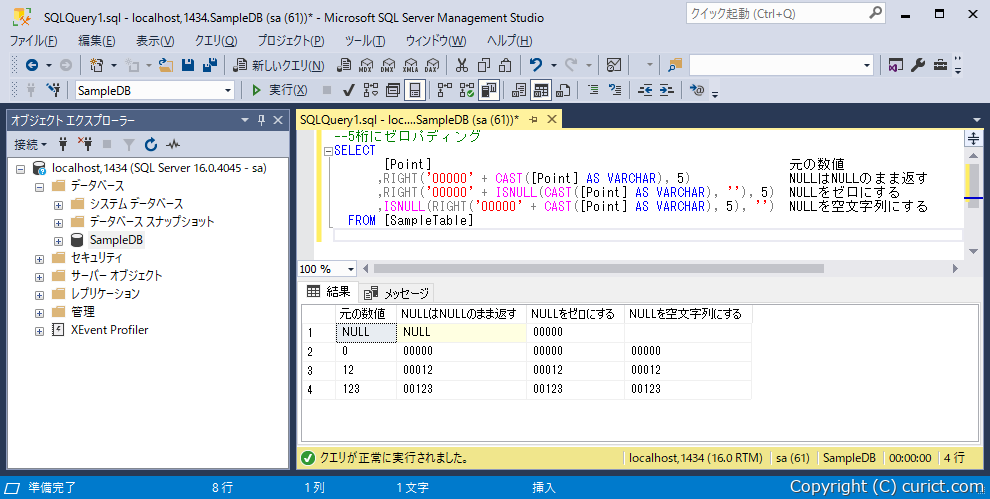Switch to Results to File mode
The image size is (990, 499).
click(563, 90)
